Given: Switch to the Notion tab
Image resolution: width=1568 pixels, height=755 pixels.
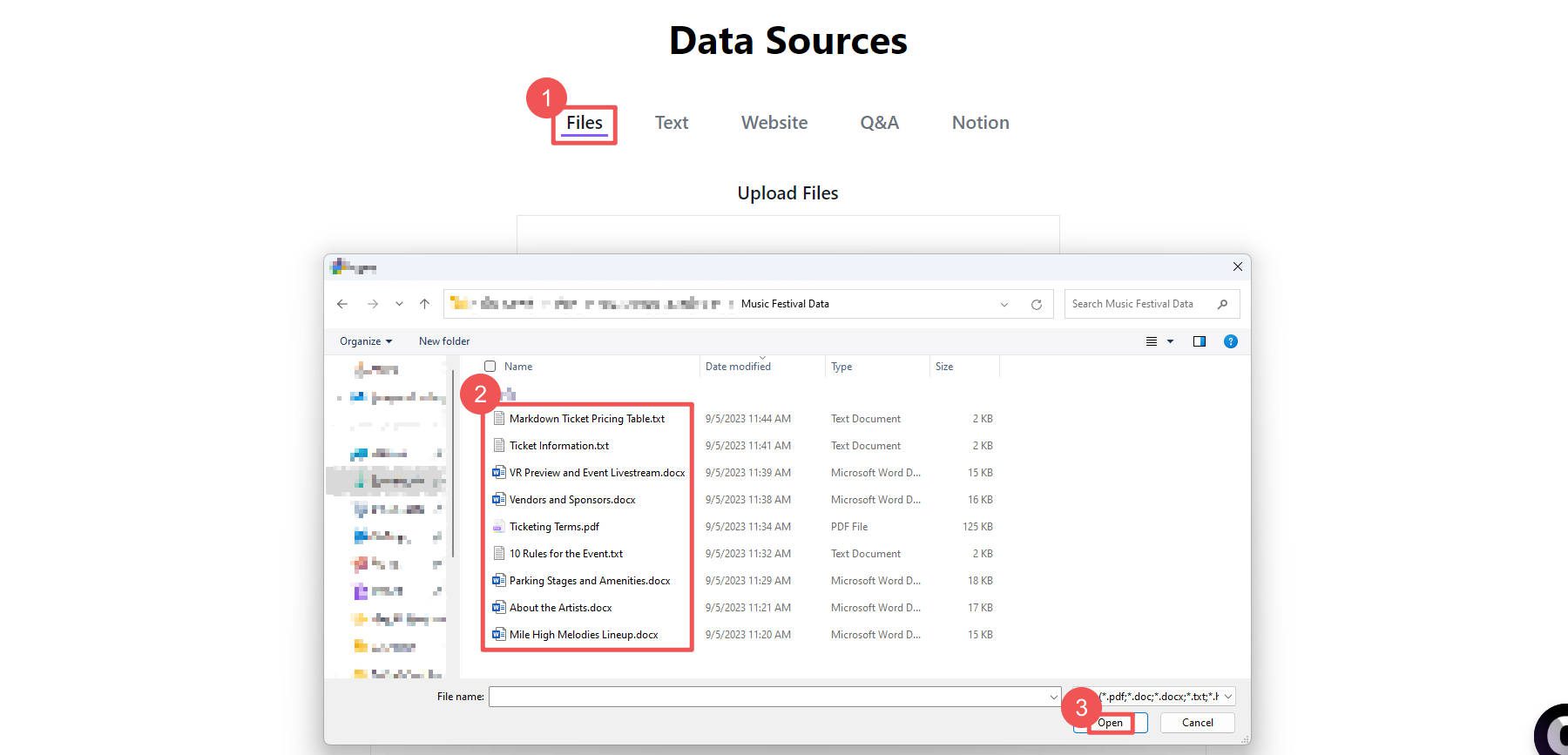Looking at the screenshot, I should 980,123.
